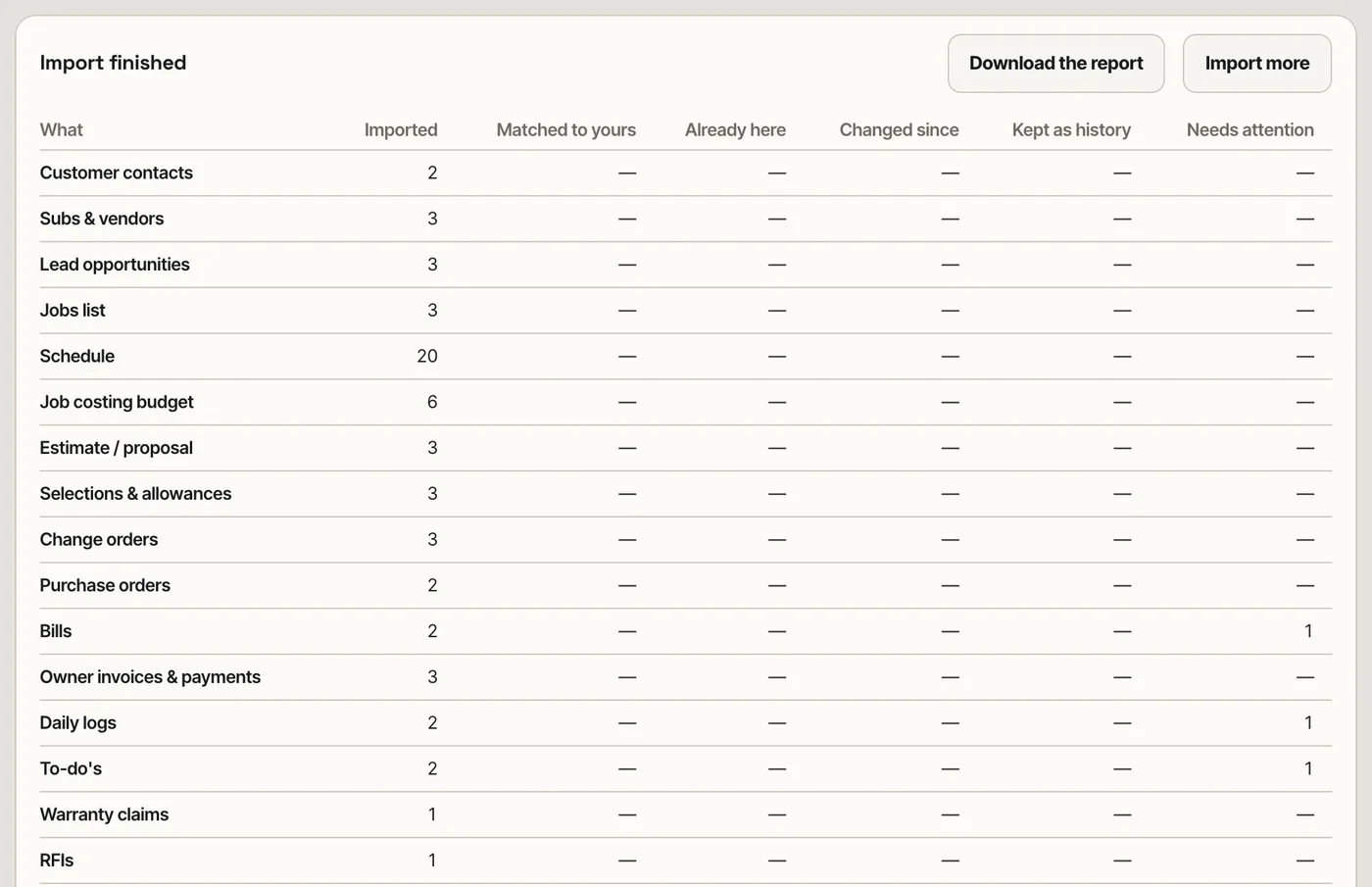Screen dimensions: 1372x887
Task: Select the 'Estimate / proposal' row label
Action: pos(117,448)
